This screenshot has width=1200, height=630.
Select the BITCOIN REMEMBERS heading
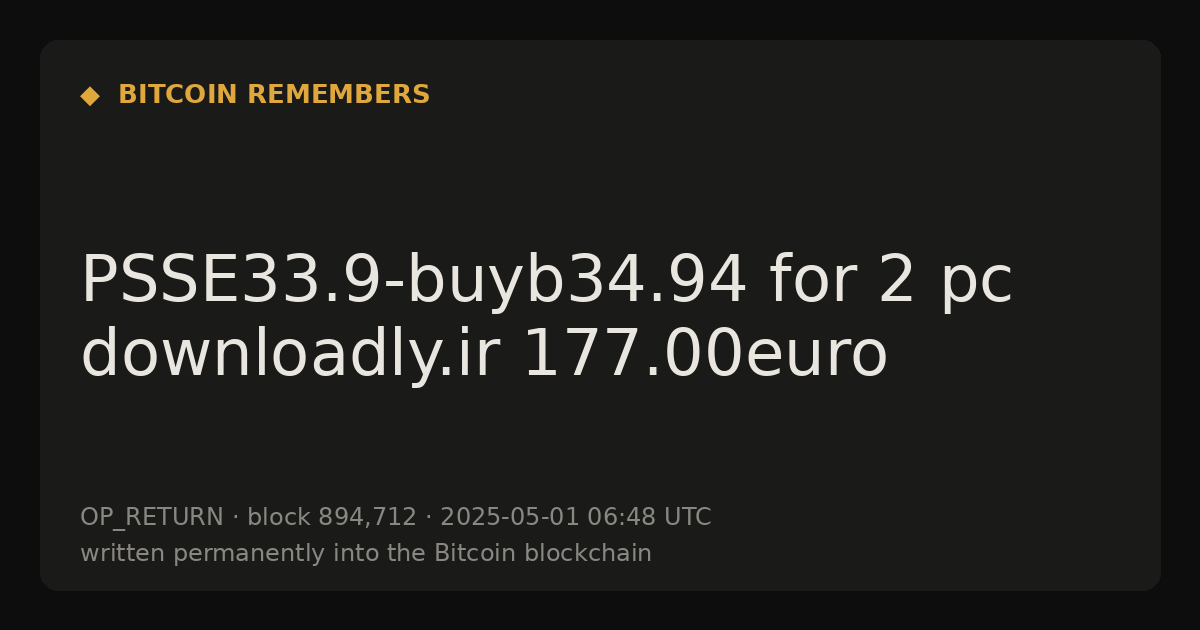(x=274, y=95)
